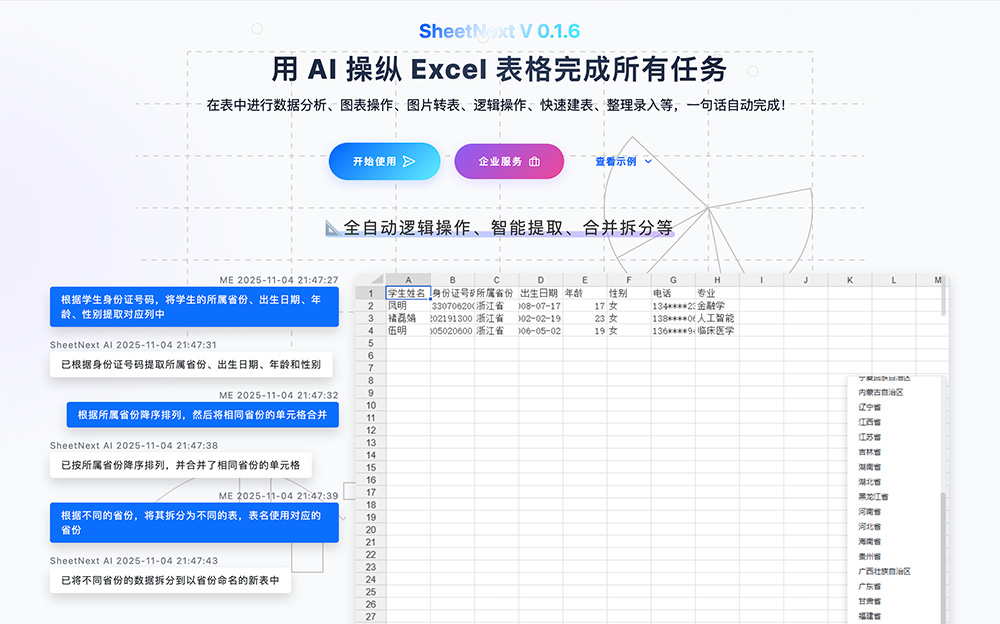
Task: Select column E header
Action: [x=584, y=279]
